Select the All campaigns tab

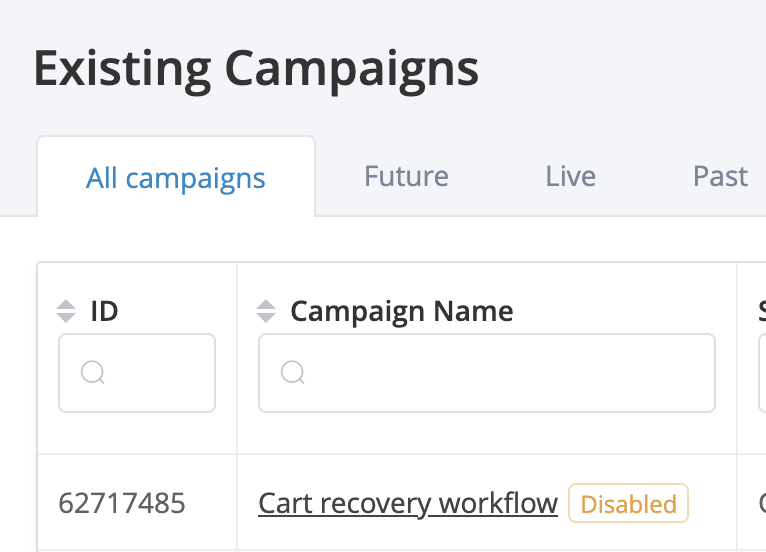pyautogui.click(x=176, y=179)
